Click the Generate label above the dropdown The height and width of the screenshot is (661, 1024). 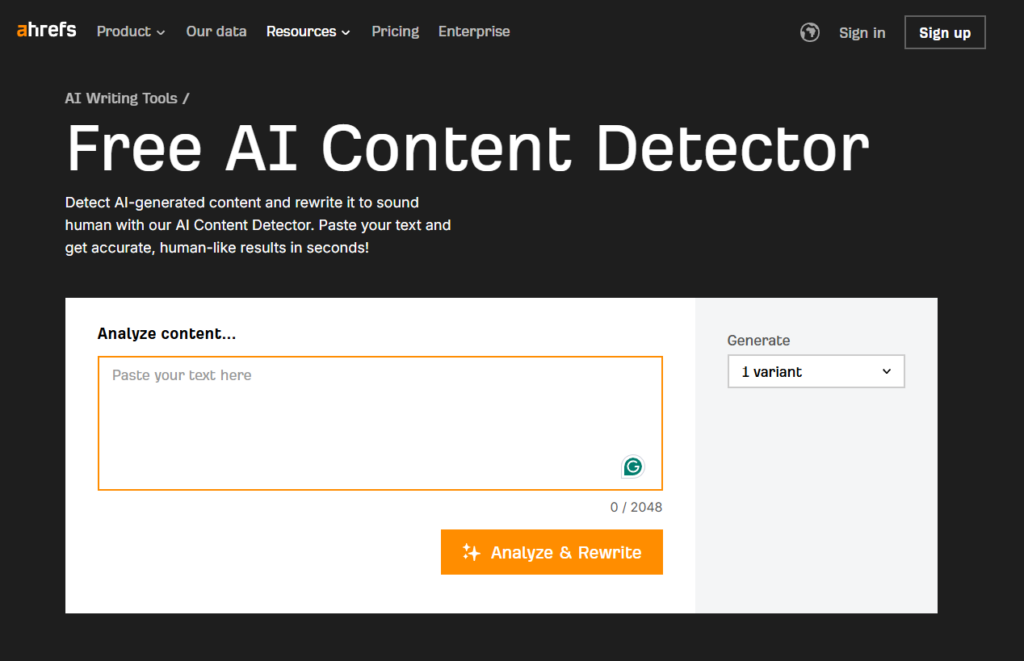pos(758,340)
